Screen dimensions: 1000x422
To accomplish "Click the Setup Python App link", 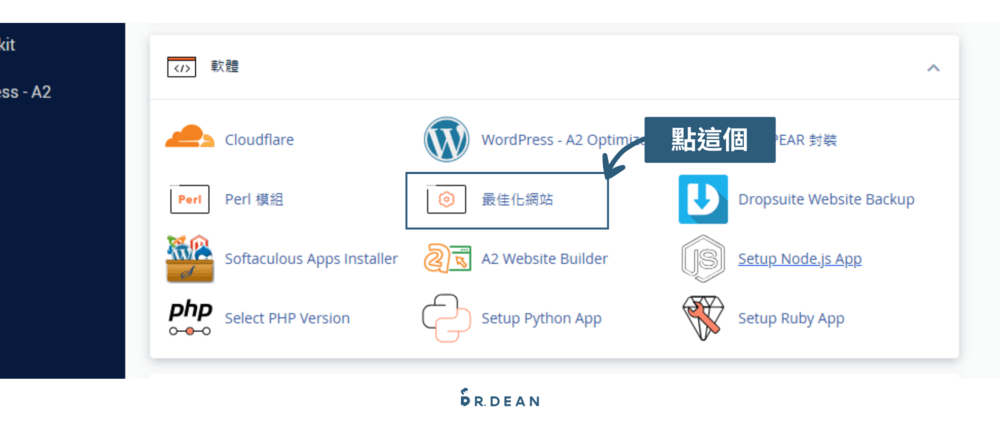I will [x=541, y=318].
